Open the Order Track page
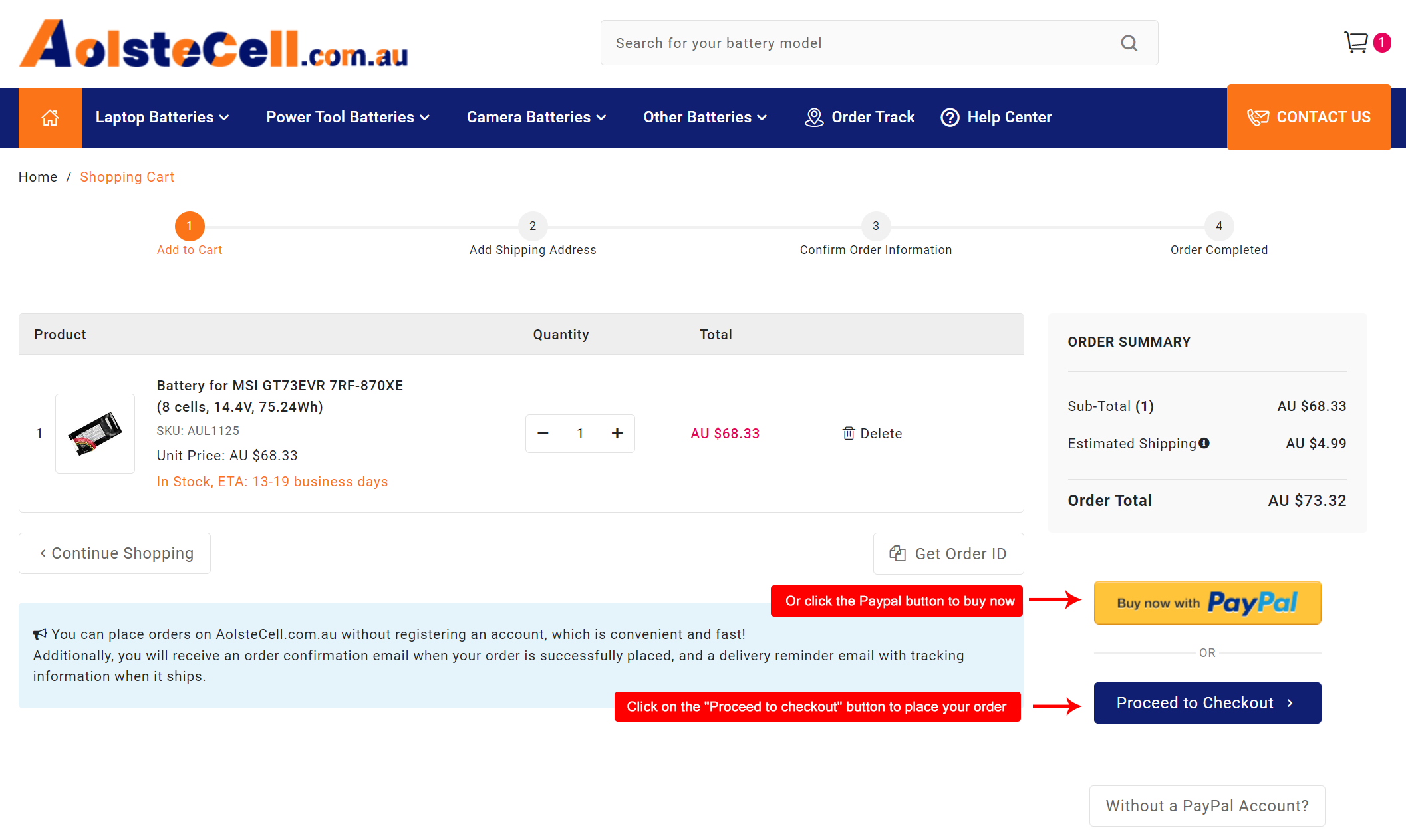 pos(859,118)
